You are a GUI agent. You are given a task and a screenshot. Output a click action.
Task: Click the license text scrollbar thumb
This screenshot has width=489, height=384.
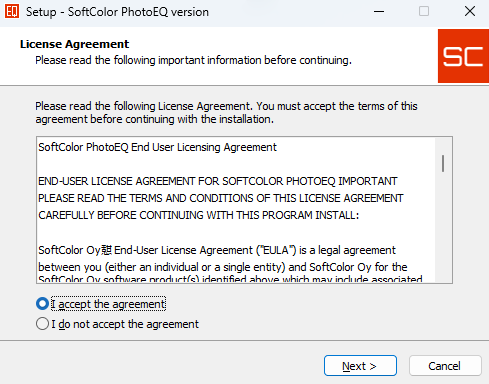pyautogui.click(x=443, y=163)
